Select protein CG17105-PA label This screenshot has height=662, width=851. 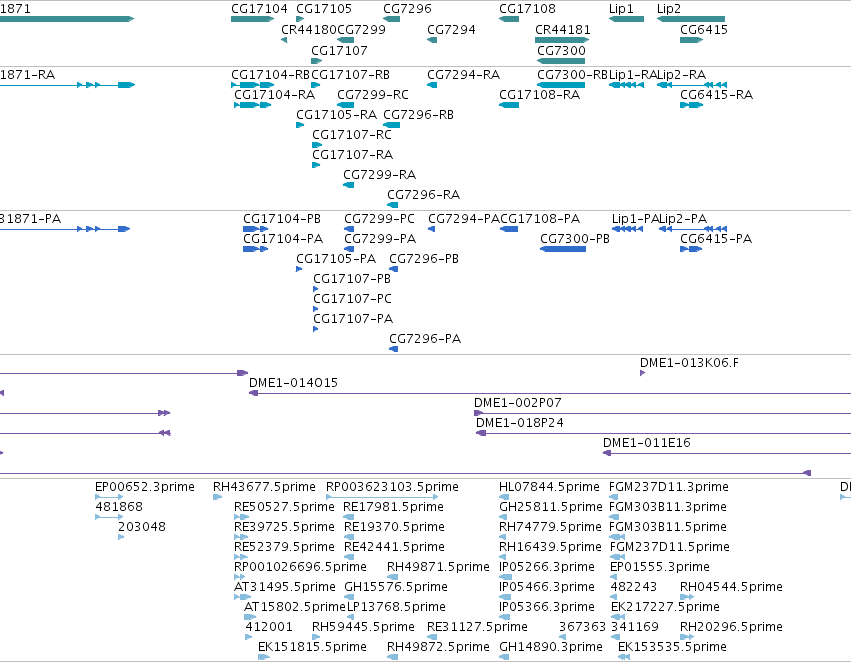click(x=336, y=259)
